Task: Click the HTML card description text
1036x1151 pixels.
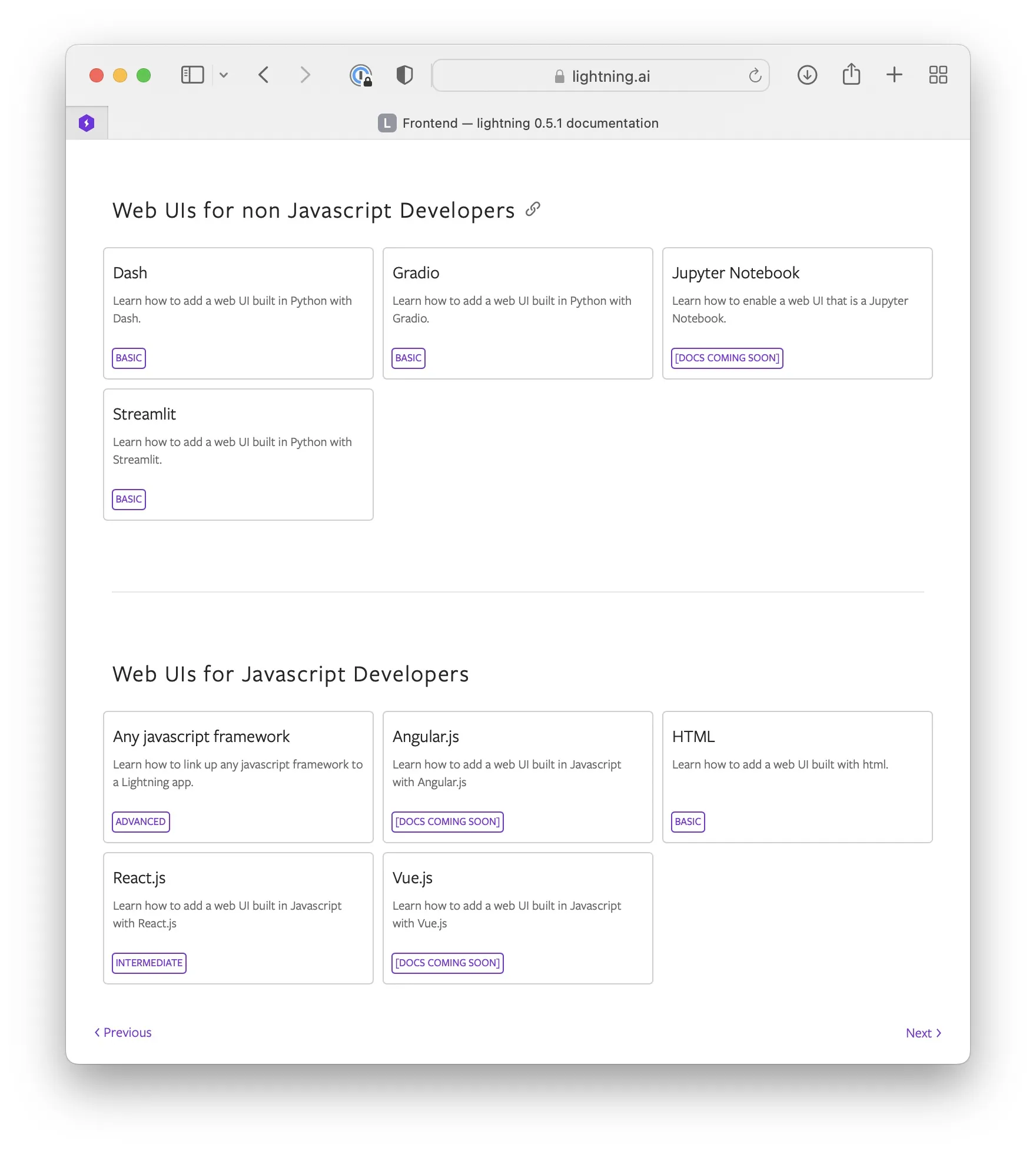Action: pyautogui.click(x=781, y=764)
